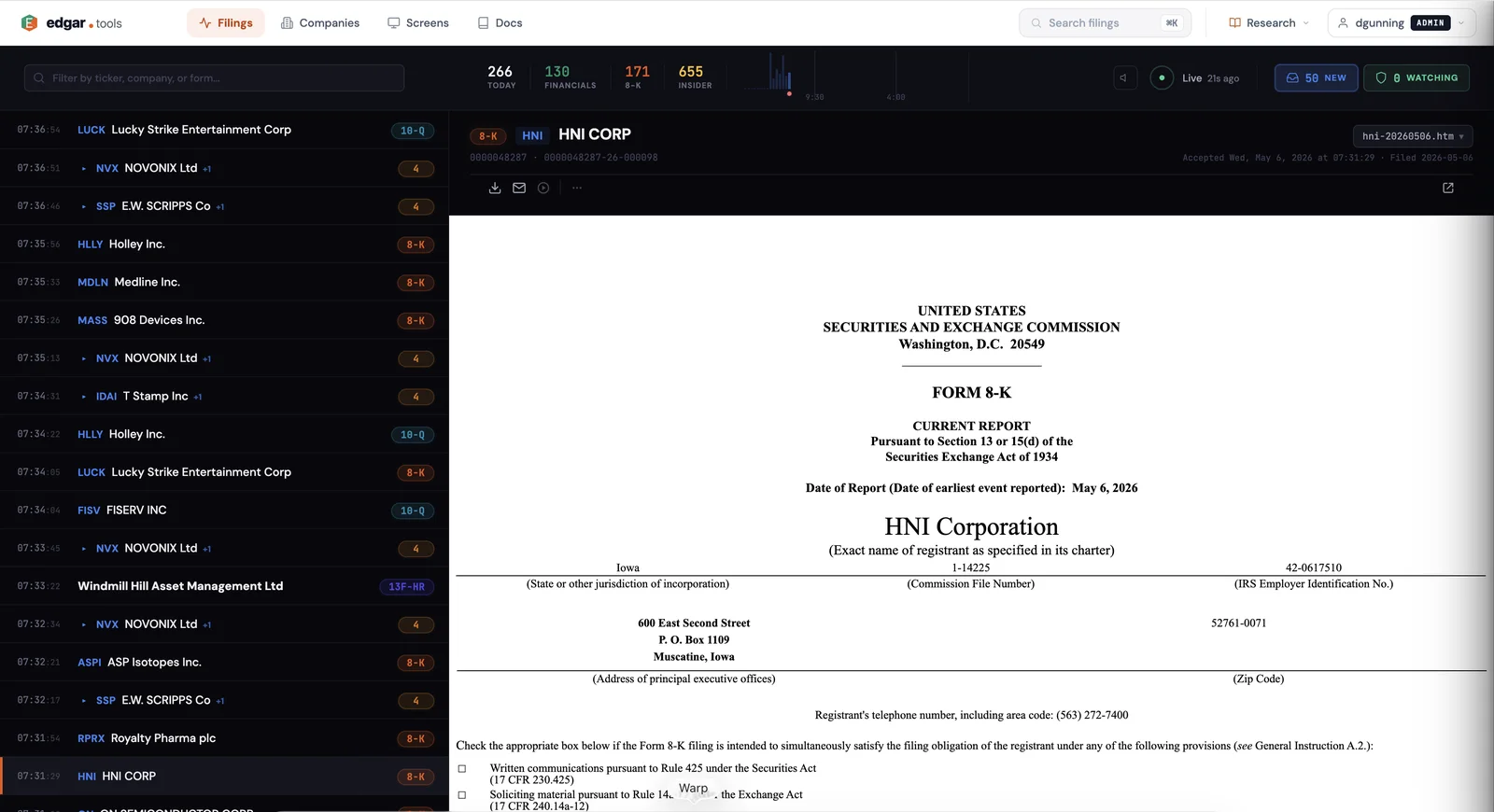1494x812 pixels.
Task: Expand the SSP E.W. SCRIPPS row at 07:32:17
Action: [x=84, y=701]
